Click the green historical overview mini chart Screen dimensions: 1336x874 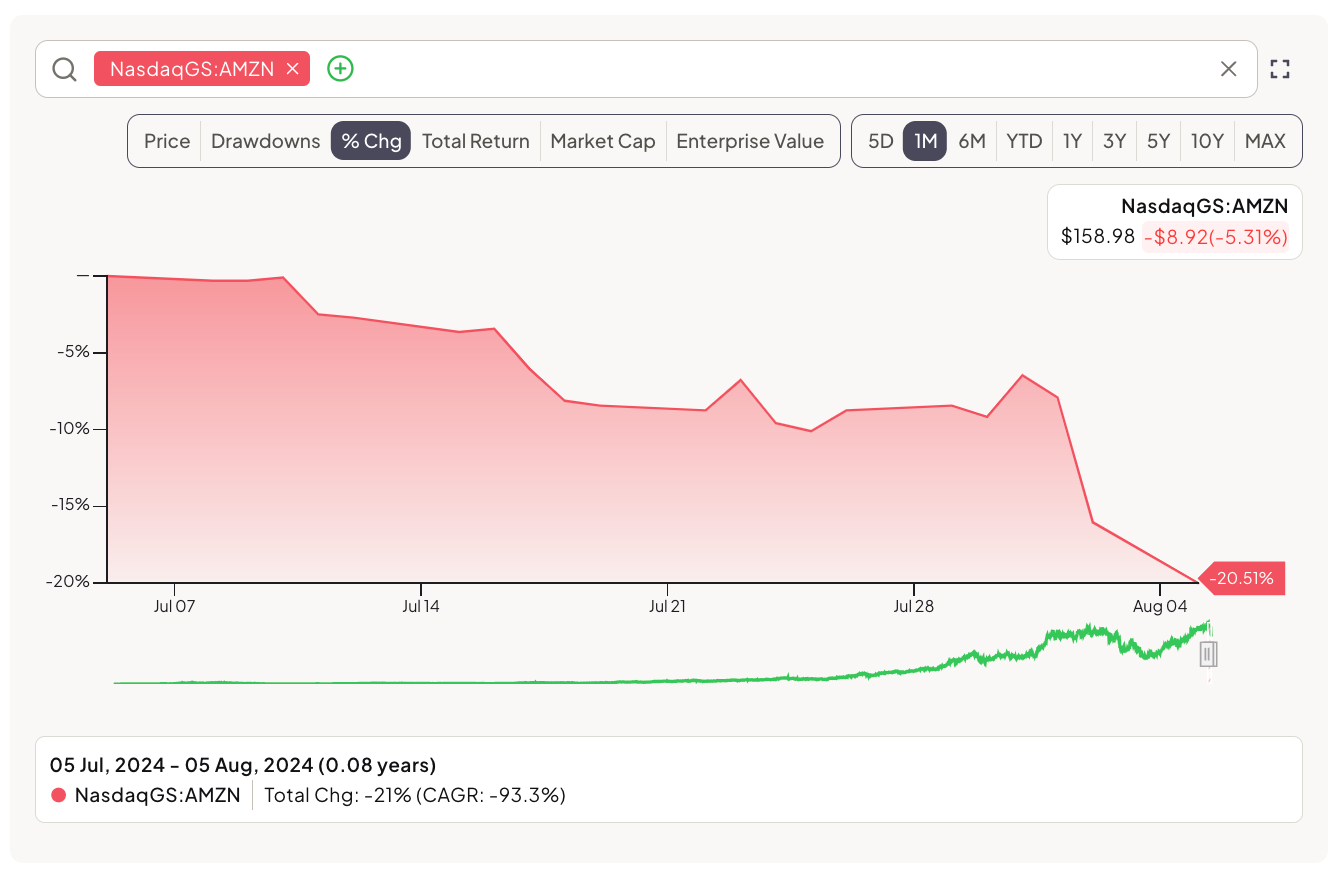coord(660,653)
